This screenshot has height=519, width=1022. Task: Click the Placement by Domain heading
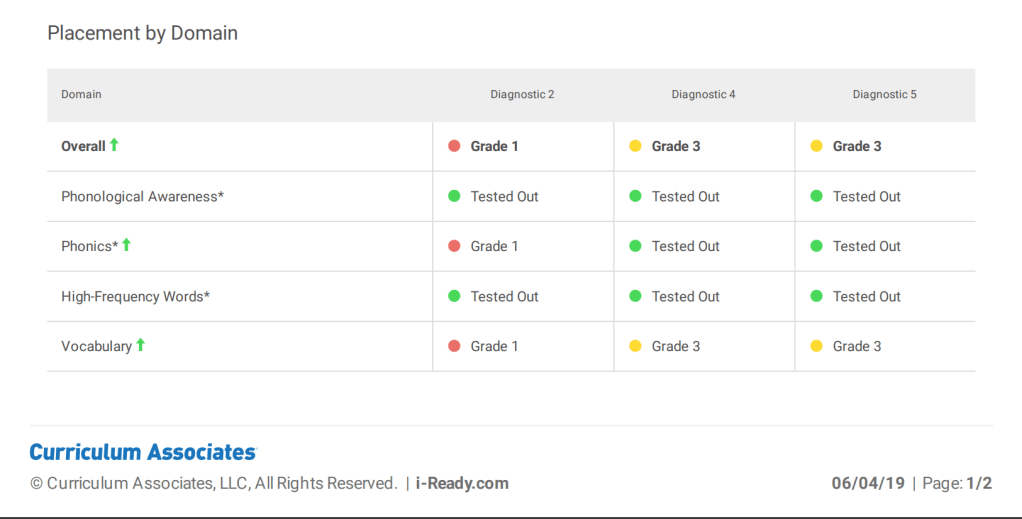(142, 33)
